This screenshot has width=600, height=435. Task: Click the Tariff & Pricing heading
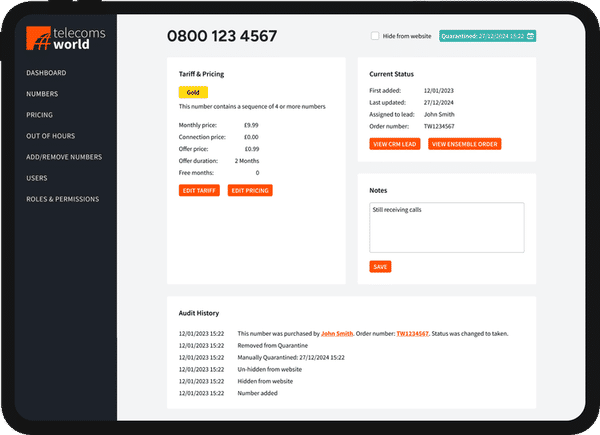[201, 74]
